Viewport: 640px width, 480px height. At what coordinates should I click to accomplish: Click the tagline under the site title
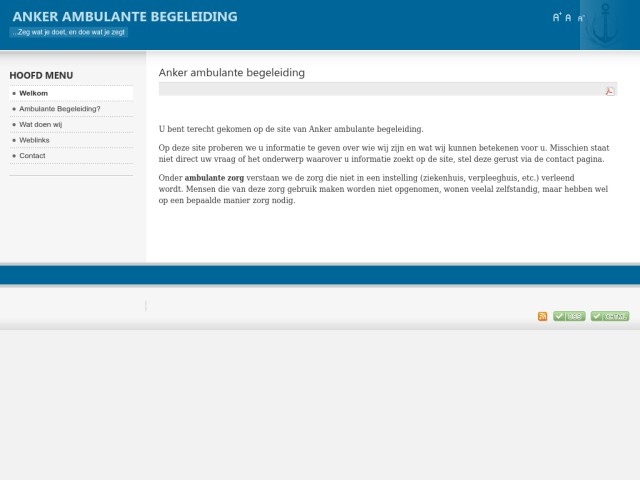[69, 32]
